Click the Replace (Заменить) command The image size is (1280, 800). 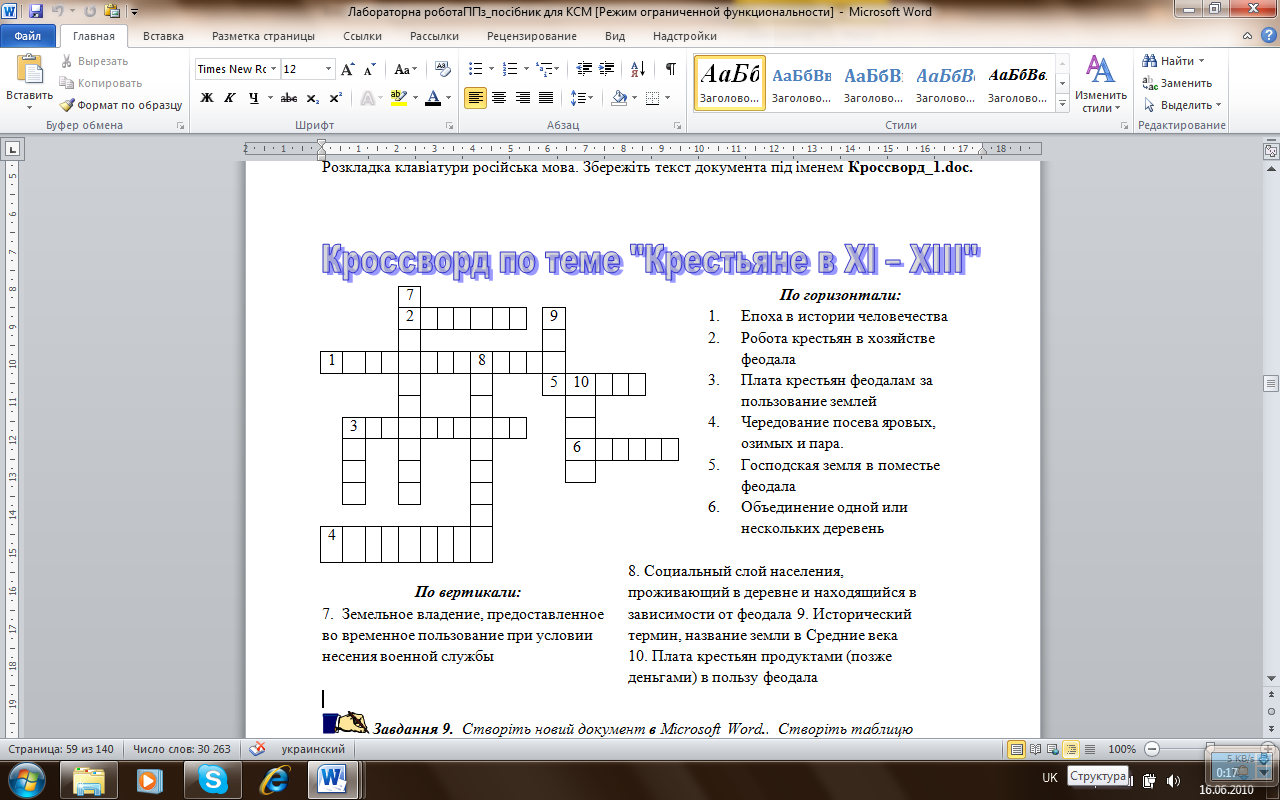click(1178, 83)
